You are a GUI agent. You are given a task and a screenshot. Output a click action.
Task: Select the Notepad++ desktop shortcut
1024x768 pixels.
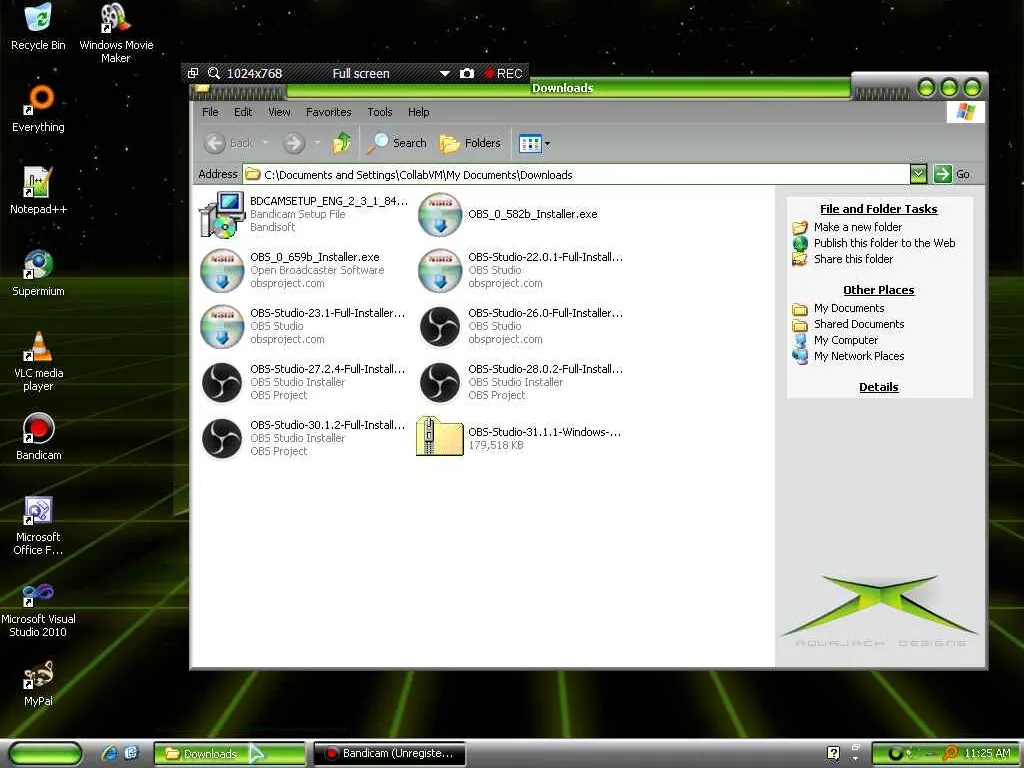38,191
